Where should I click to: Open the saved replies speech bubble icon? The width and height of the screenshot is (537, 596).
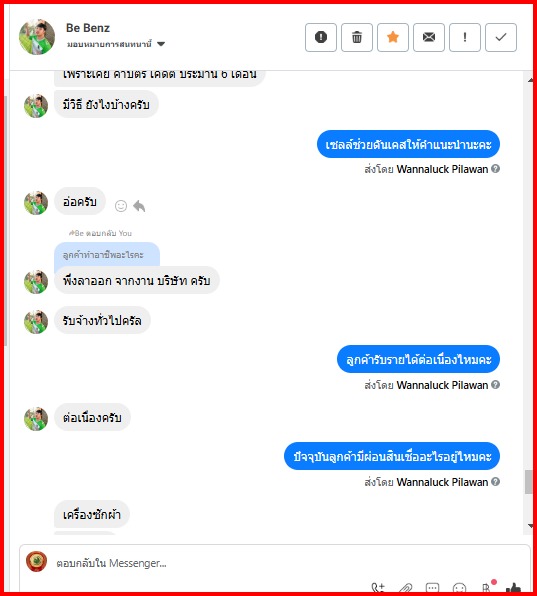[432, 588]
